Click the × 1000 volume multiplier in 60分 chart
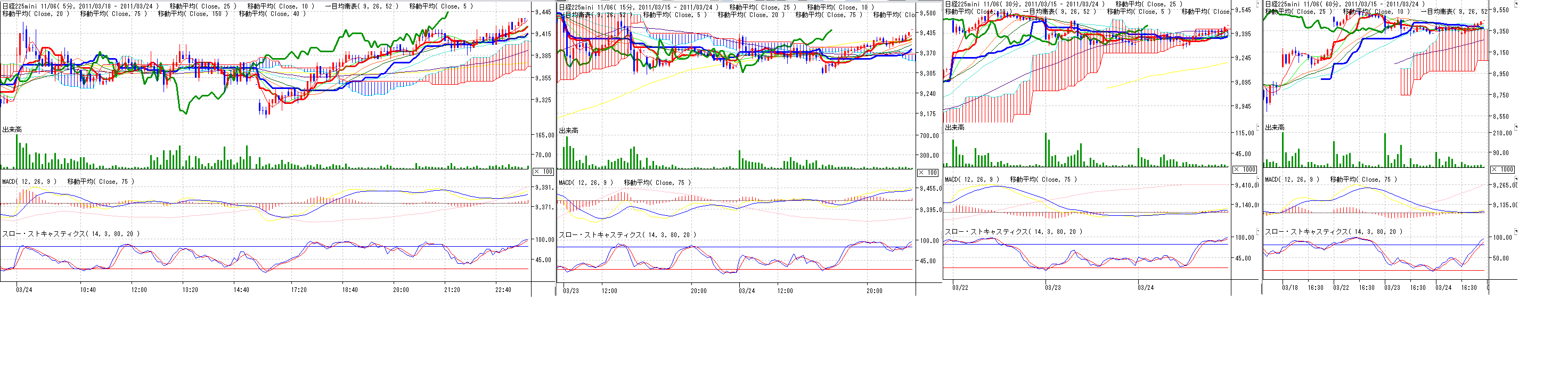Image resolution: width=1568 pixels, height=373 pixels. [x=1502, y=169]
